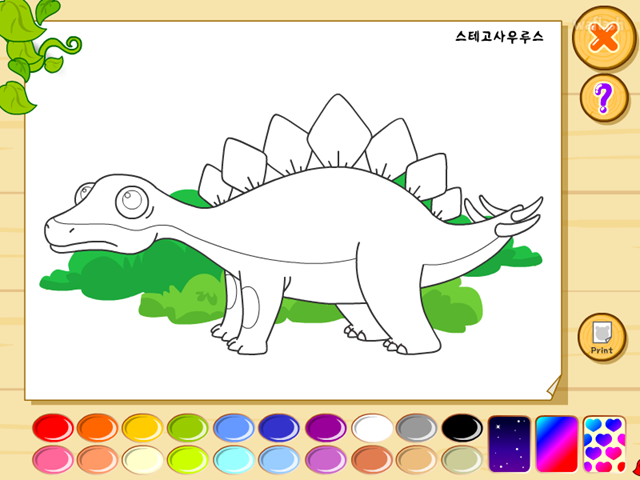Pick the dark purple paint color
Screen dimensions: 640x480
pos(326,428)
